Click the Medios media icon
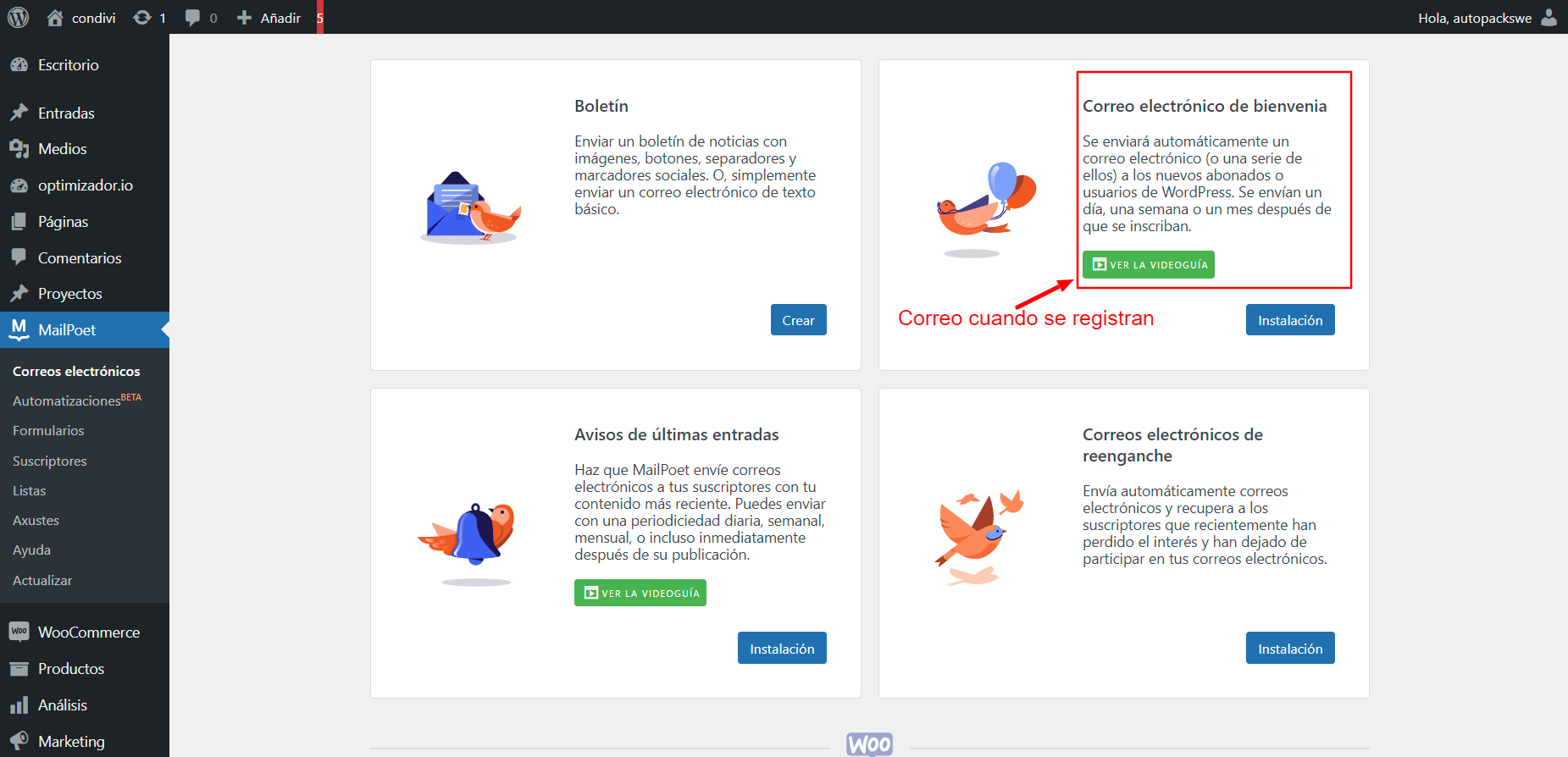The image size is (1568, 757). [x=19, y=149]
